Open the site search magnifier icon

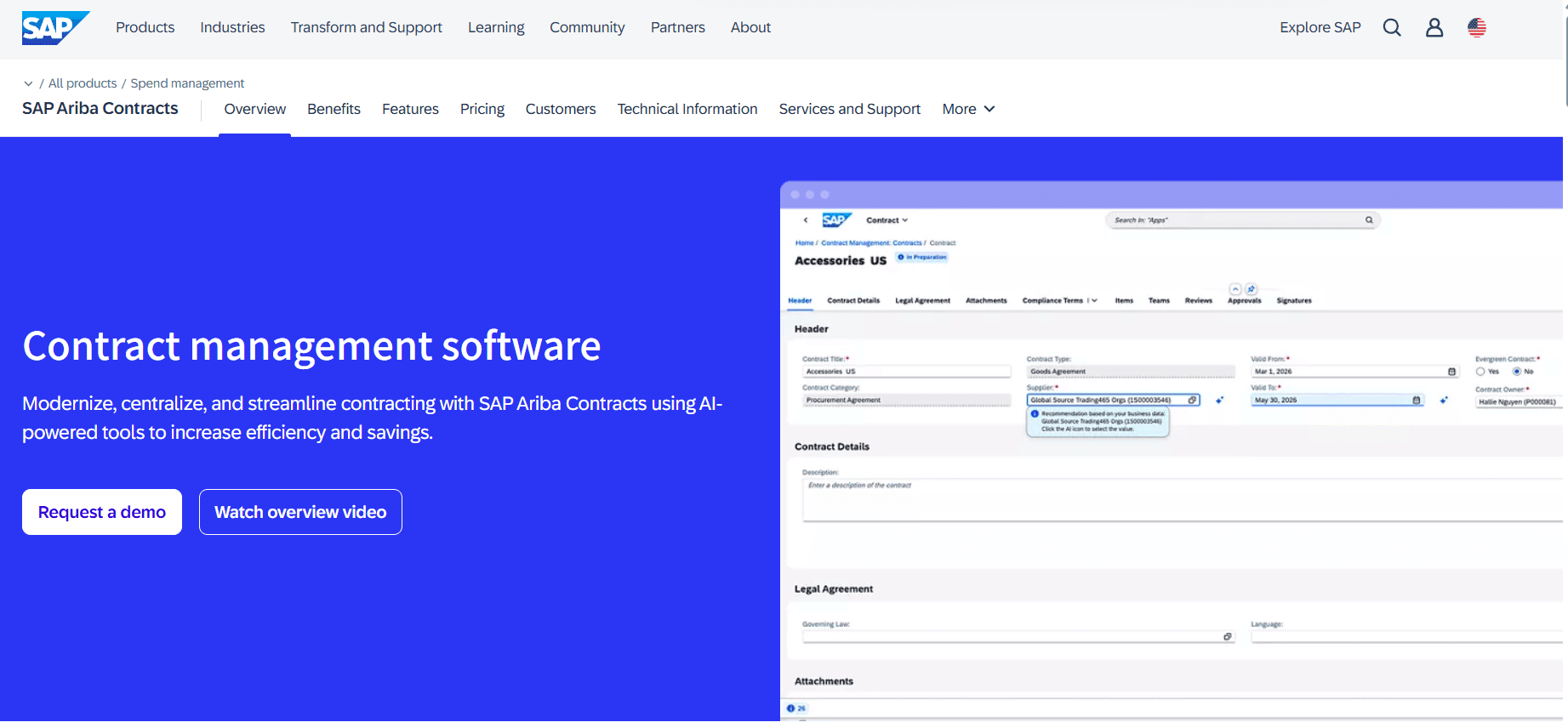[1392, 27]
